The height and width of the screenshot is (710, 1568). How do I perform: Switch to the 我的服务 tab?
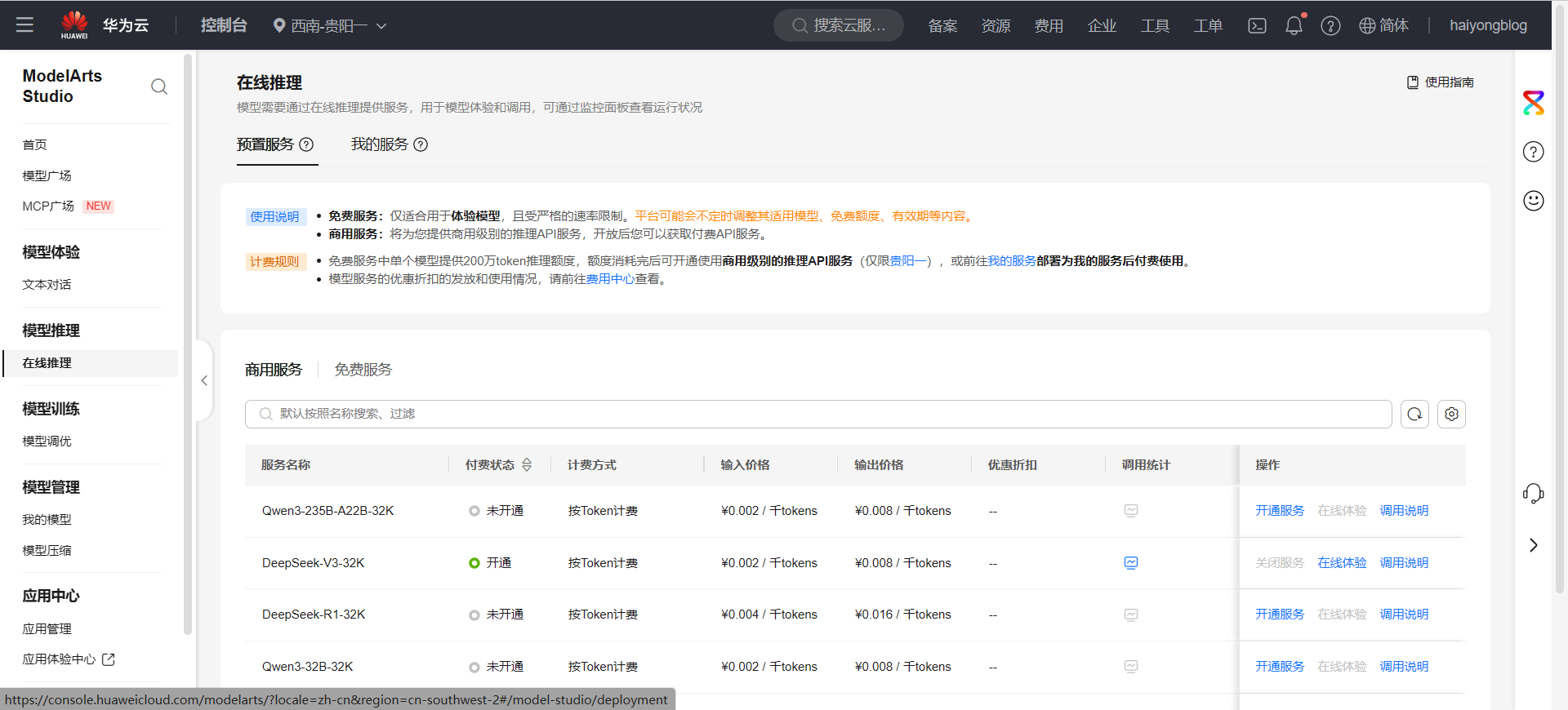[380, 144]
